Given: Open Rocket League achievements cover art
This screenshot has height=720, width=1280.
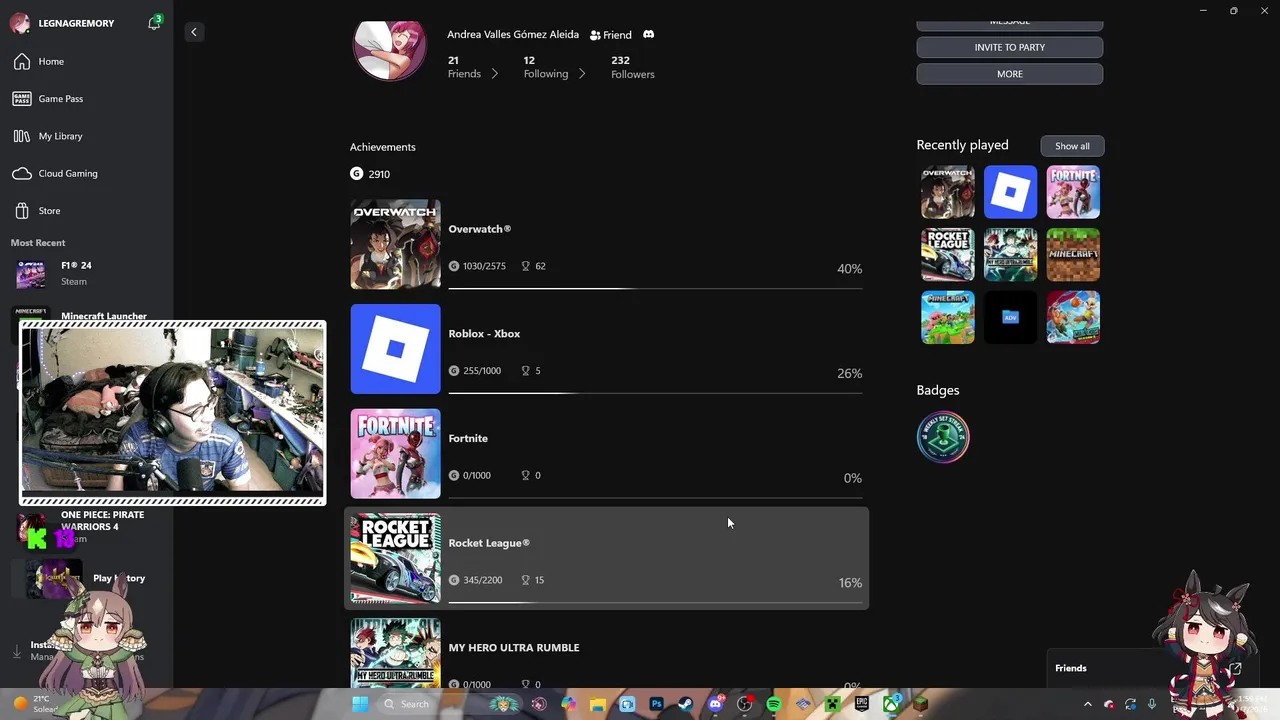Looking at the screenshot, I should pos(395,558).
